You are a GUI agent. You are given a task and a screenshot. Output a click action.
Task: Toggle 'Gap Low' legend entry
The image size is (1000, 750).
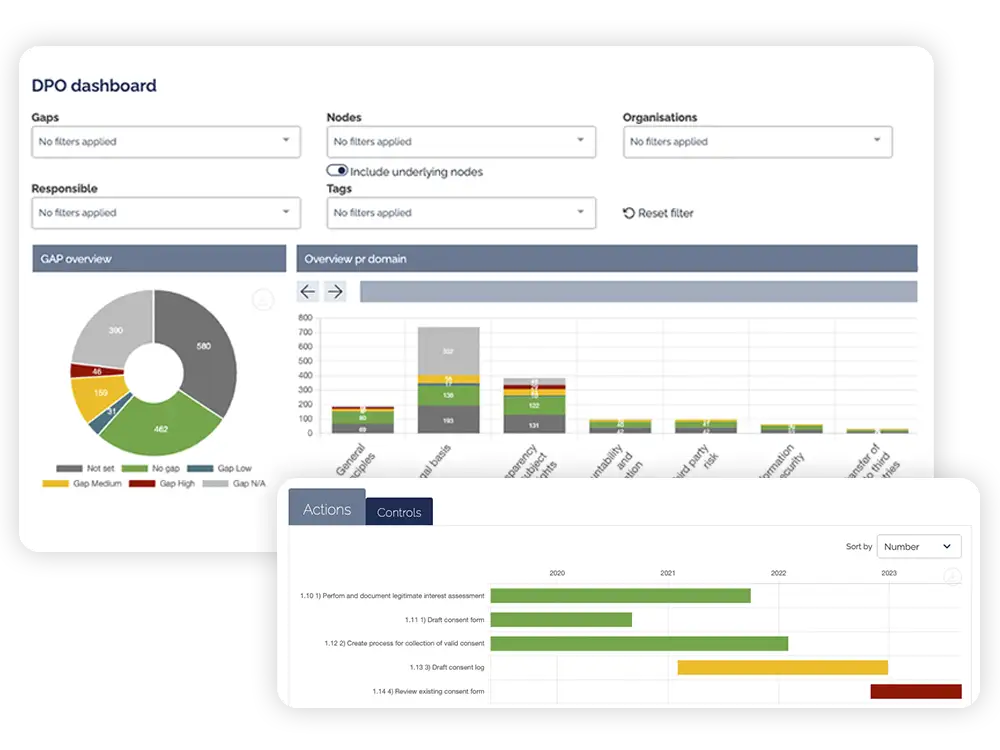point(219,468)
